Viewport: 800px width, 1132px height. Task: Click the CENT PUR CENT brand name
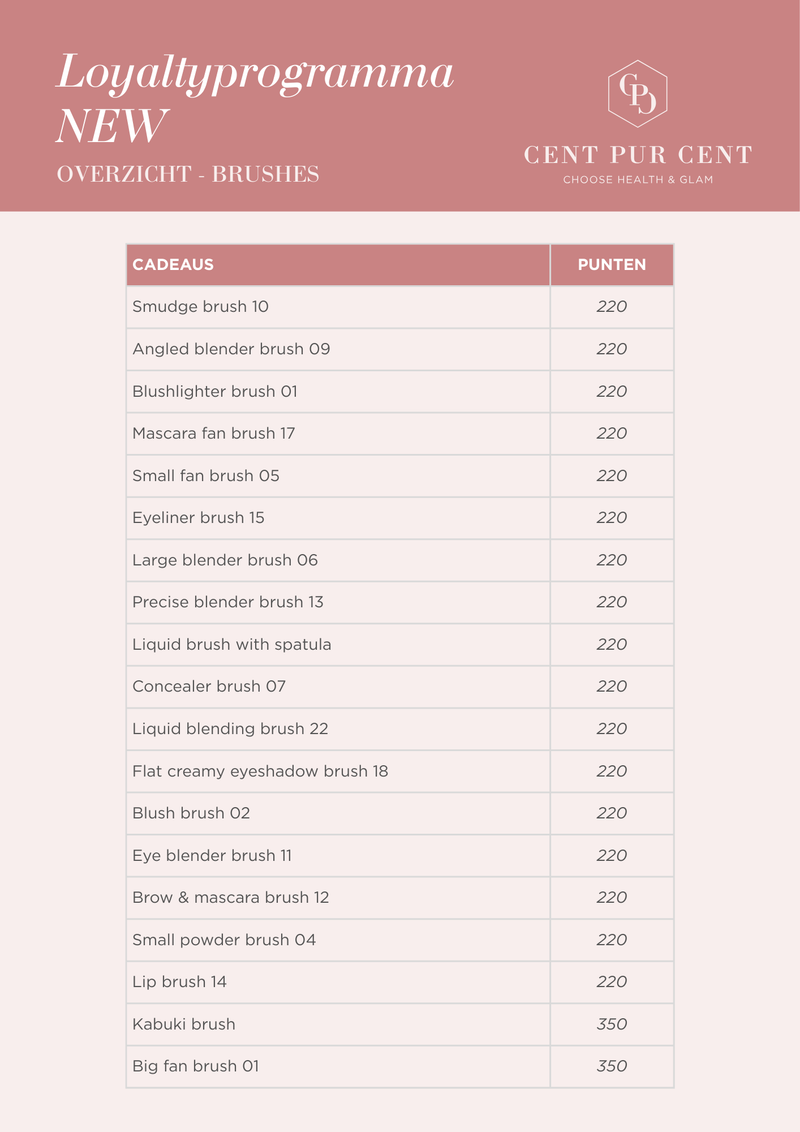(638, 155)
